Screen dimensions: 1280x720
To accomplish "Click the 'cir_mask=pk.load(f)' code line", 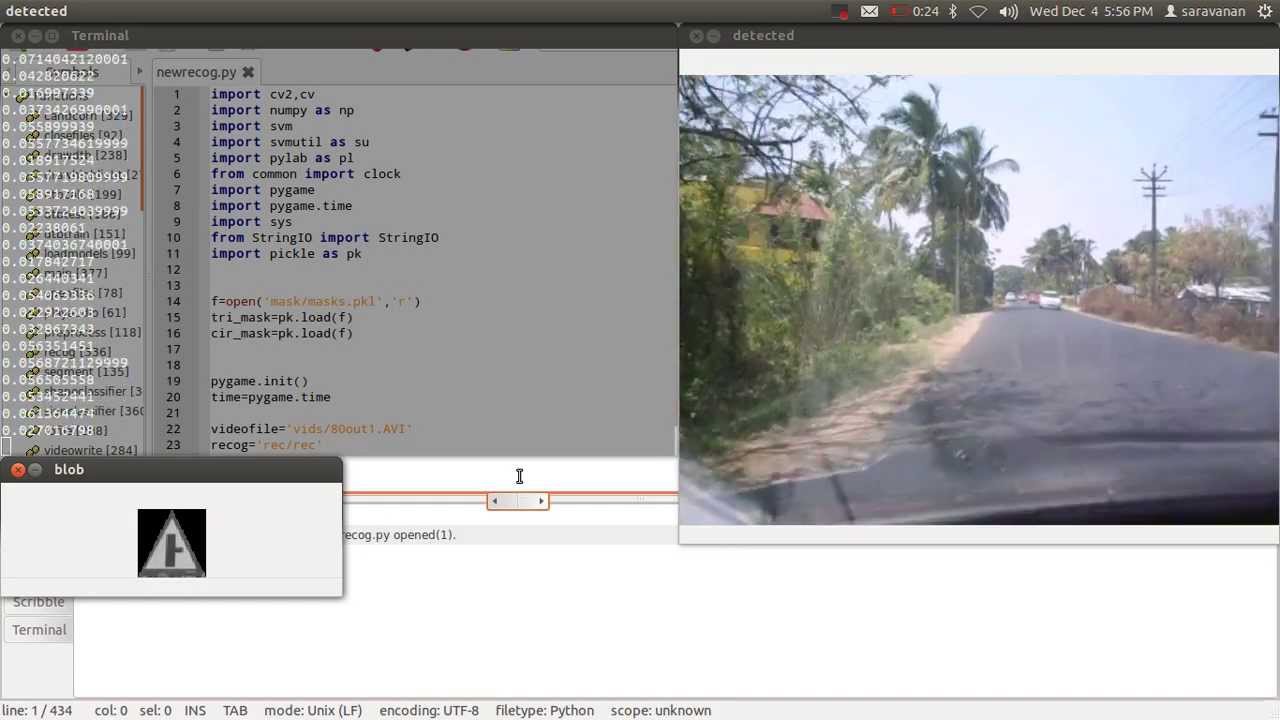I will click(x=282, y=333).
